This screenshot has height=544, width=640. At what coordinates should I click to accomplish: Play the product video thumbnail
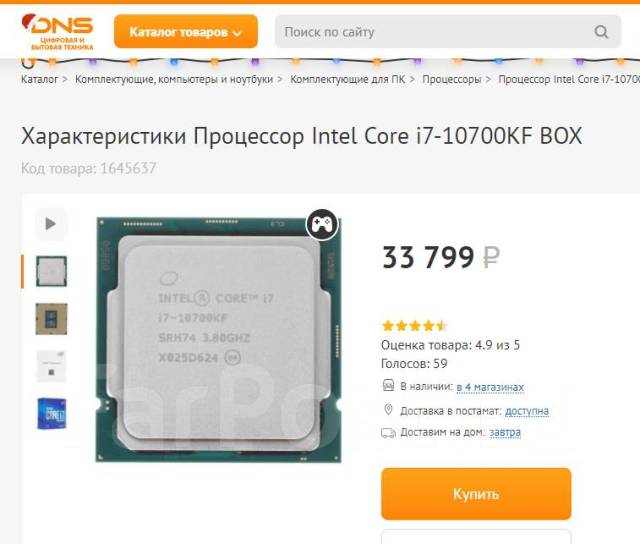point(51,224)
